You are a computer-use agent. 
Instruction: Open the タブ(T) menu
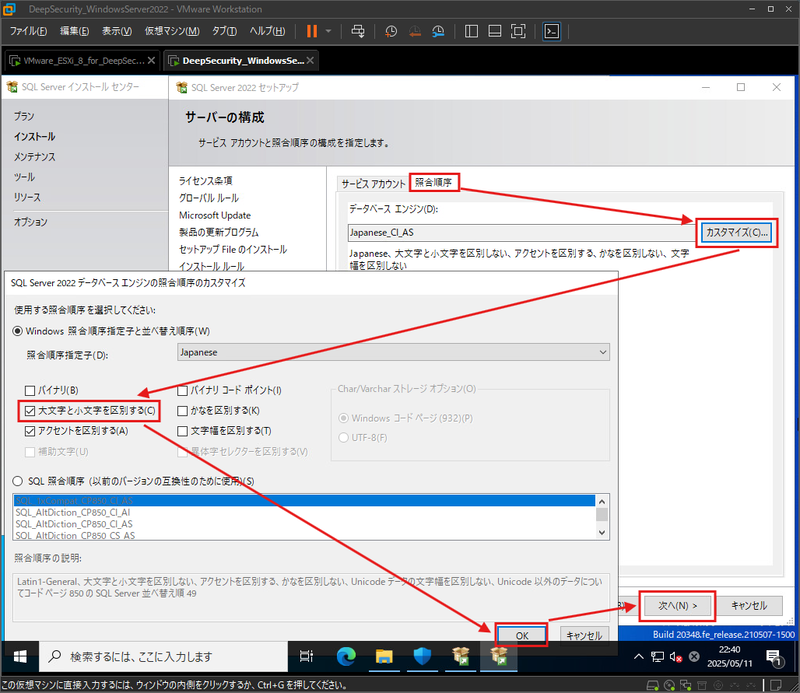[x=224, y=31]
